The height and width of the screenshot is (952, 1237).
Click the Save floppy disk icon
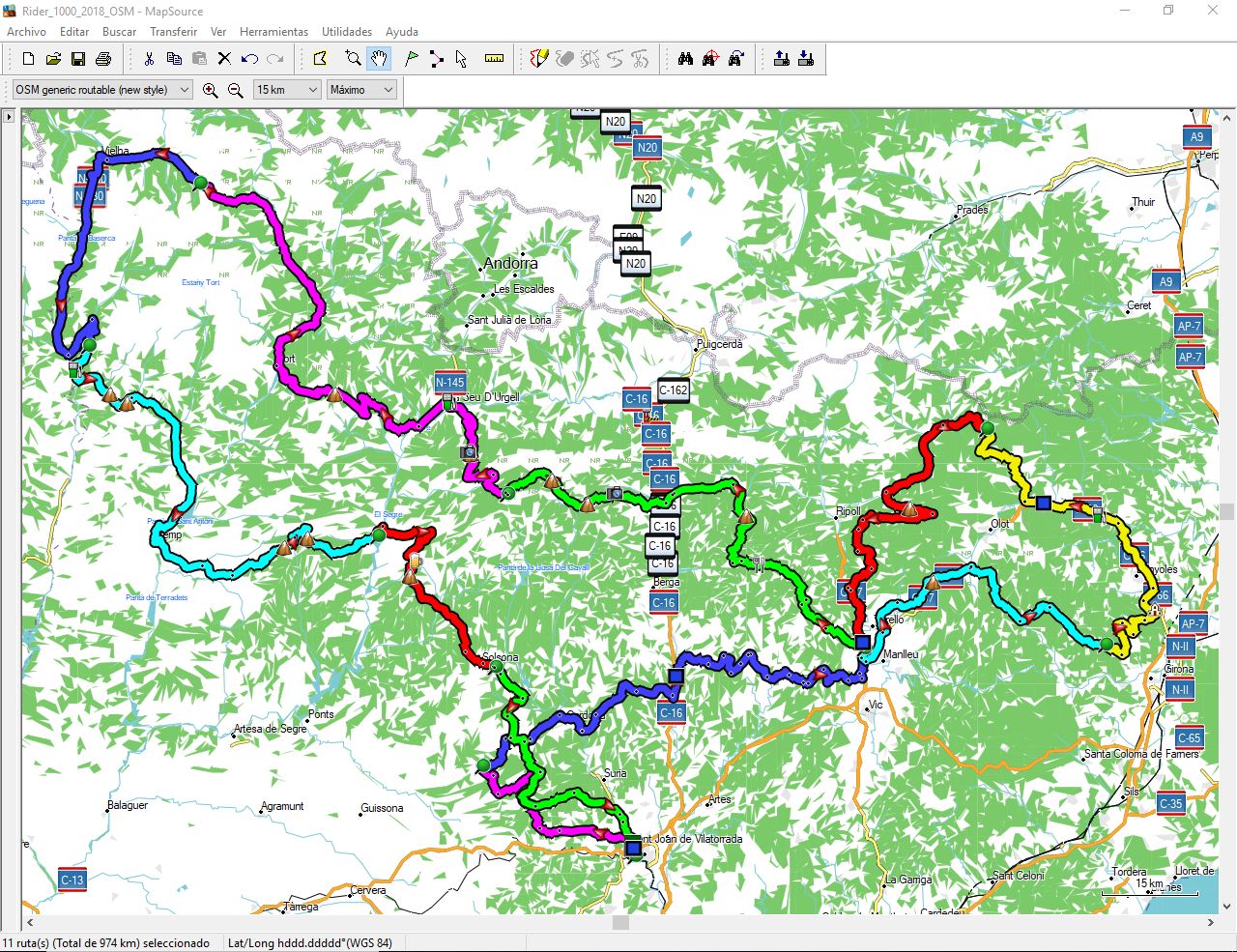[x=78, y=59]
